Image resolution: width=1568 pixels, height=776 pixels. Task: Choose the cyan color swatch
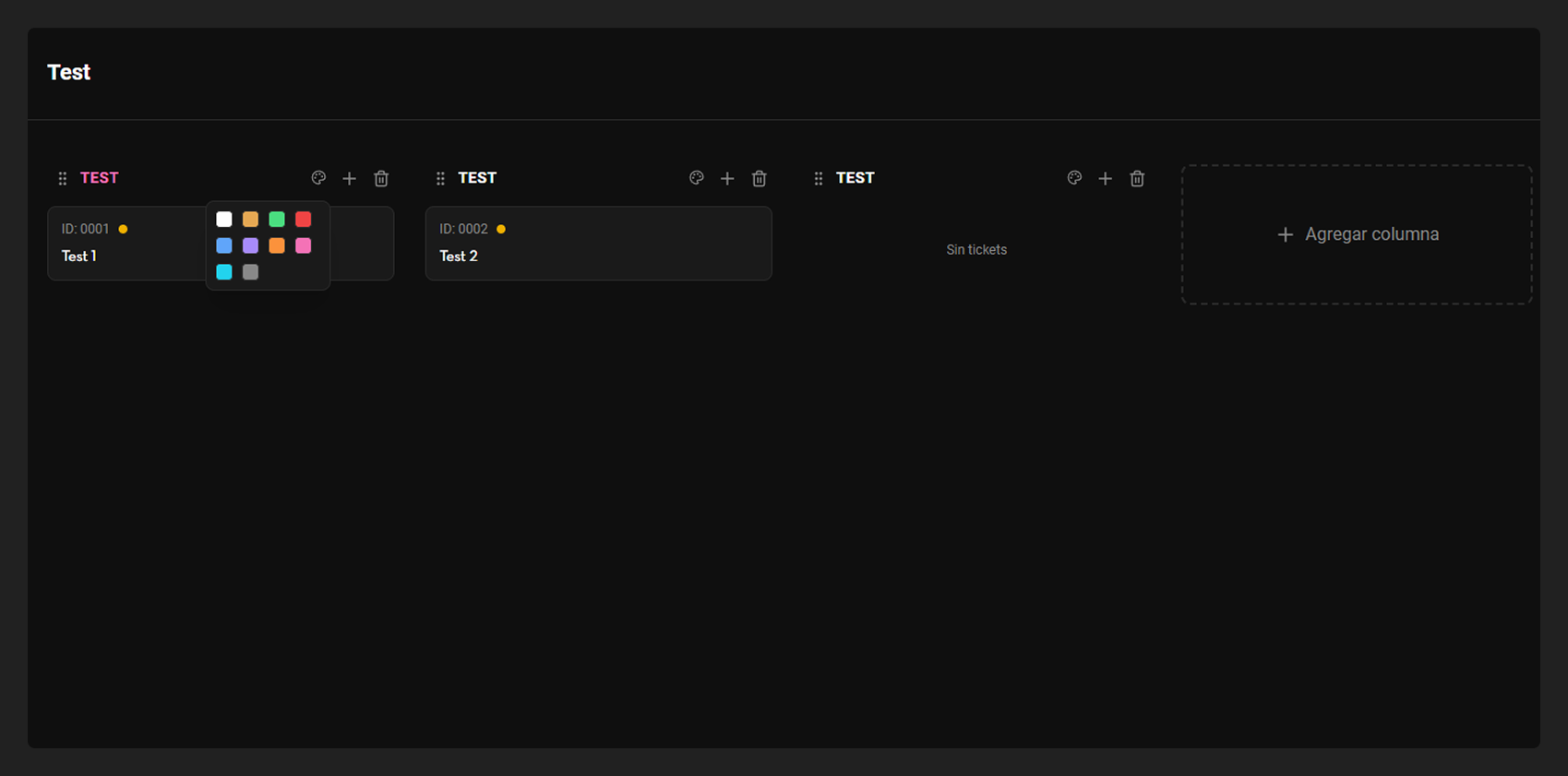tap(224, 272)
